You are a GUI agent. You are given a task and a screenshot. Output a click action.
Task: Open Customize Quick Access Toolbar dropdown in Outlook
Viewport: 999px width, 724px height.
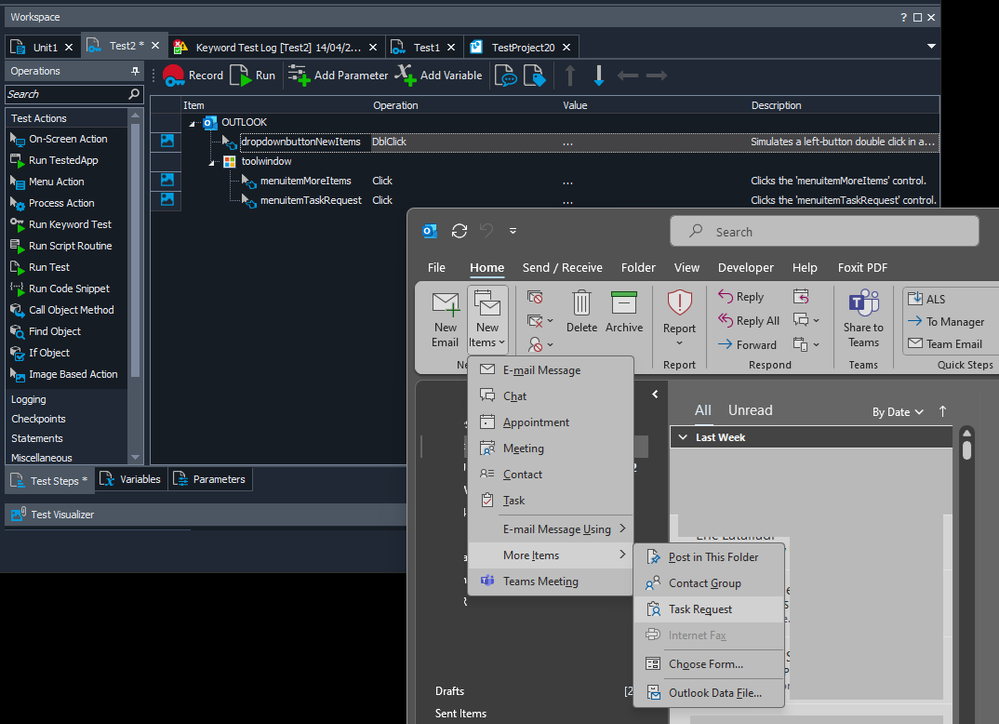(513, 231)
